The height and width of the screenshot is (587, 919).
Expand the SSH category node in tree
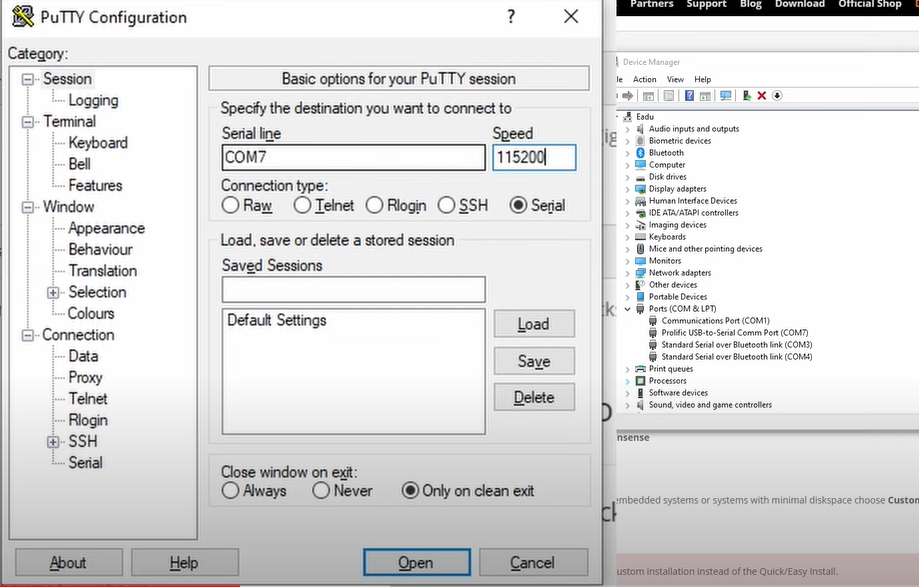pos(53,442)
